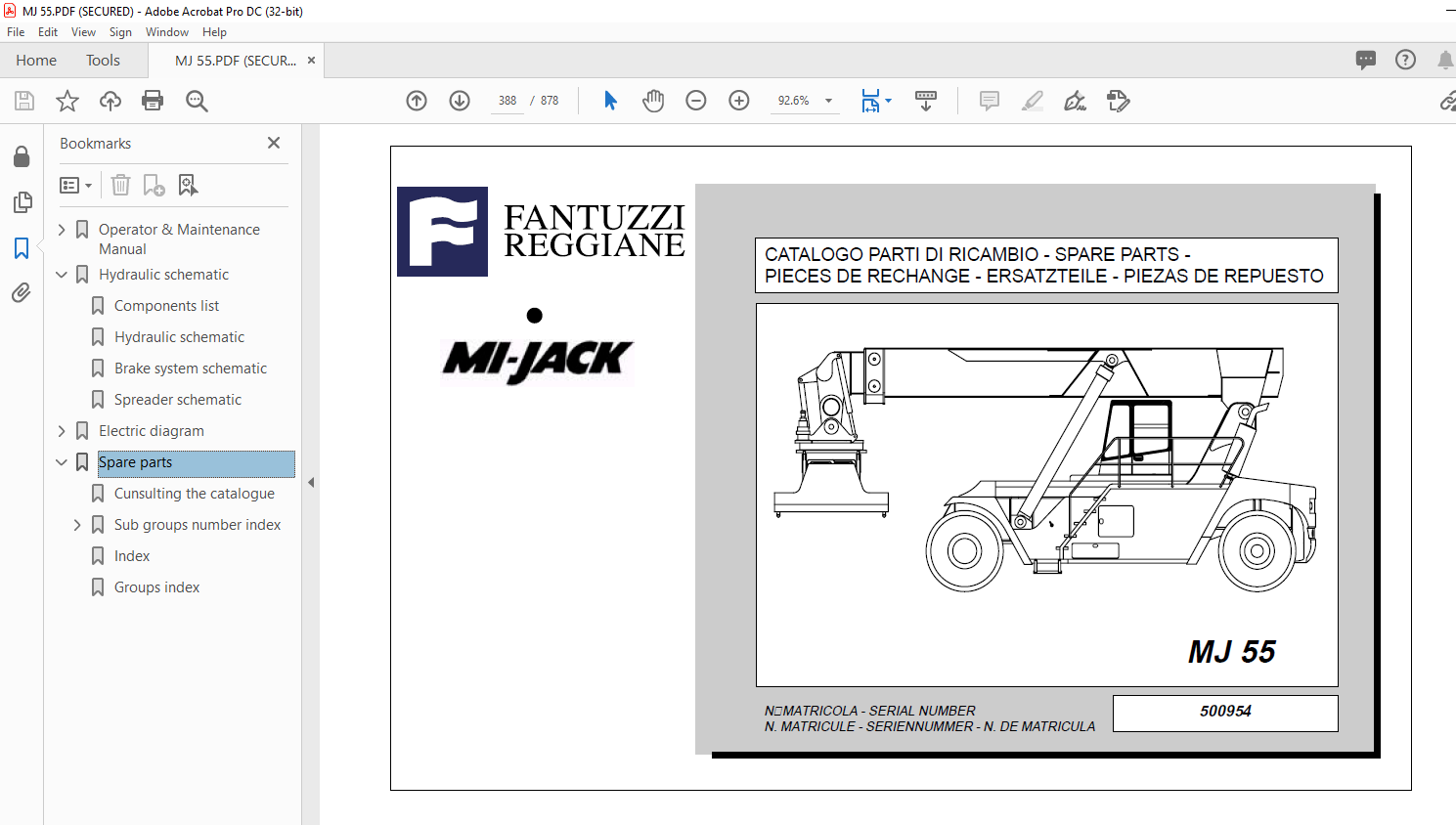Image resolution: width=1456 pixels, height=825 pixels.
Task: Open the zoom level dropdown arrow
Action: coord(828,101)
